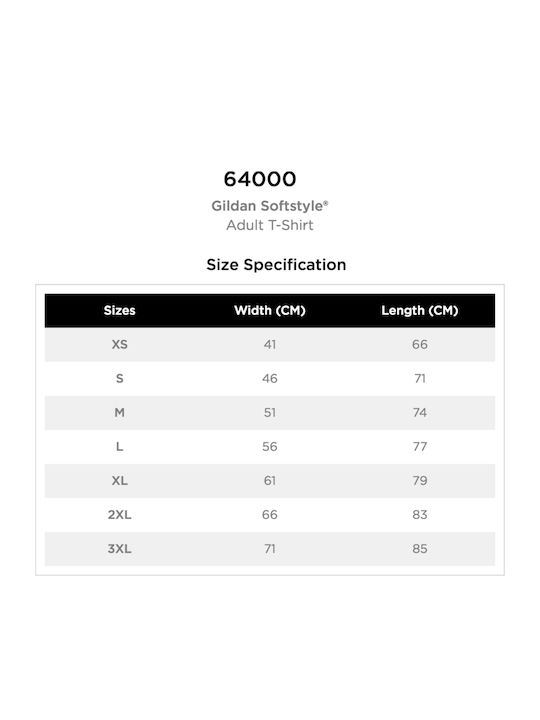This screenshot has height=720, width=540.
Task: Click length value 74 for M
Action: point(420,412)
